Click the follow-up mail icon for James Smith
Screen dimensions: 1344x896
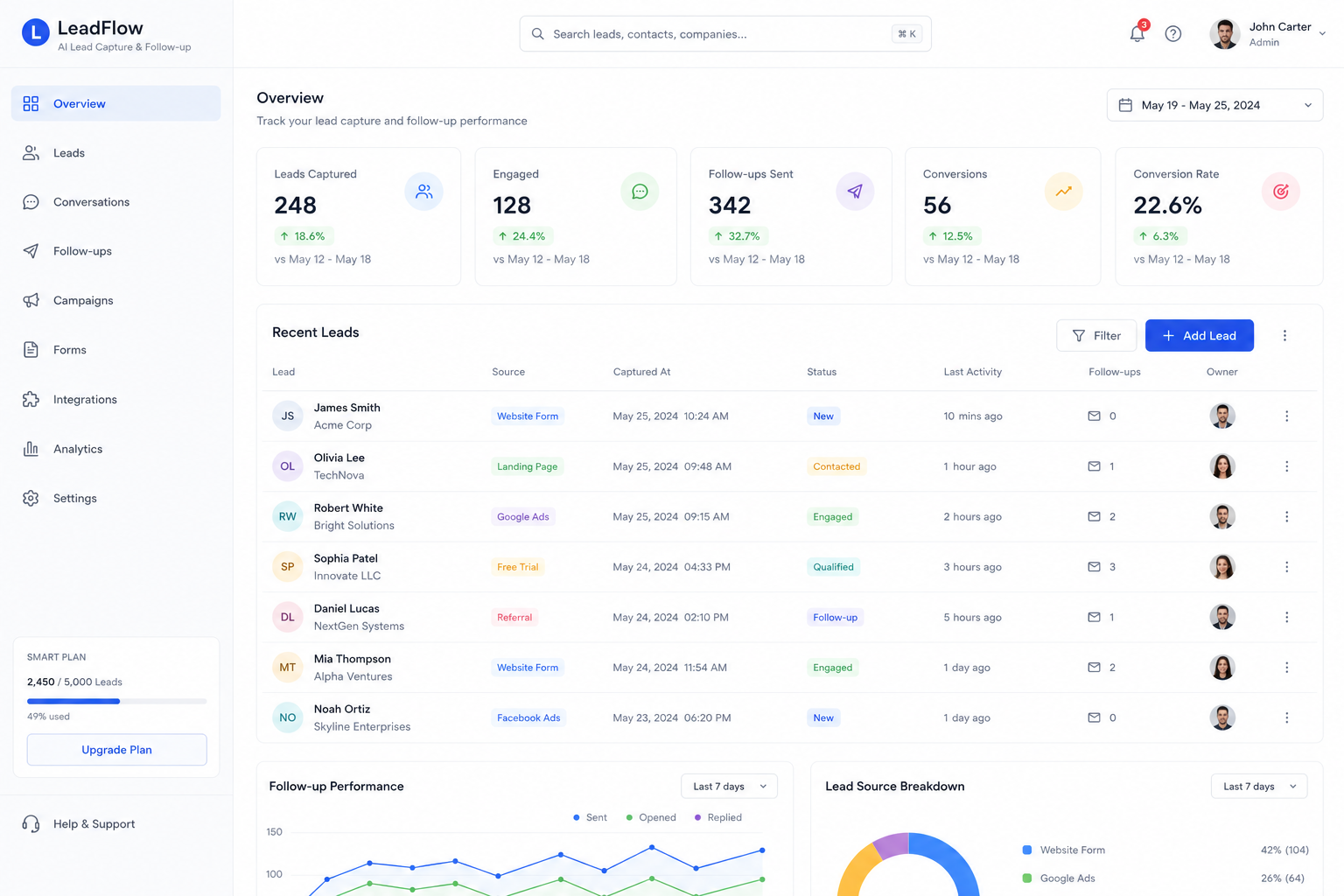pos(1094,416)
